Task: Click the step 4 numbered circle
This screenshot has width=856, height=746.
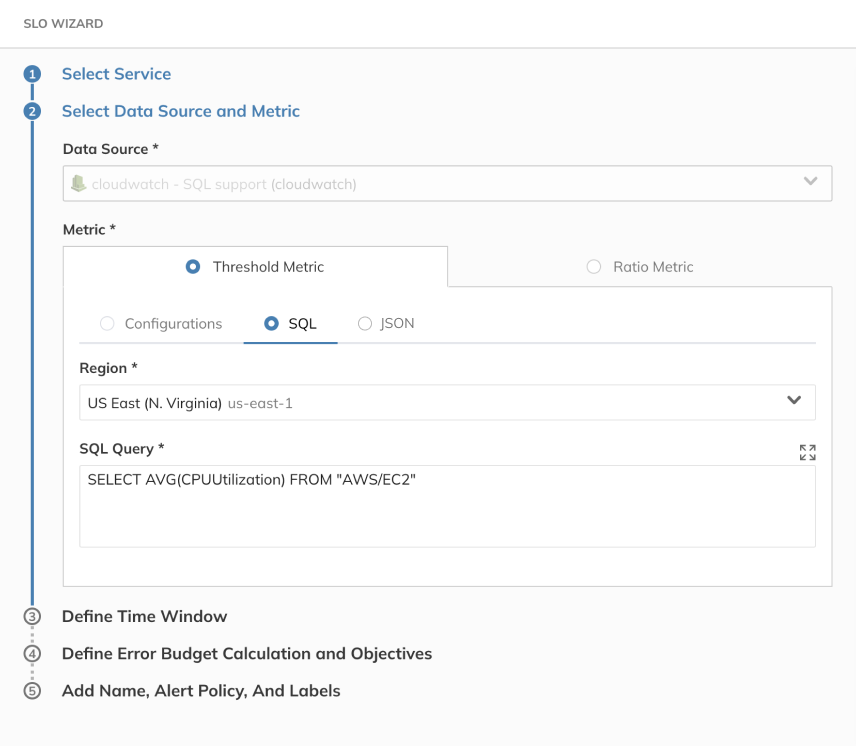Action: [33, 654]
